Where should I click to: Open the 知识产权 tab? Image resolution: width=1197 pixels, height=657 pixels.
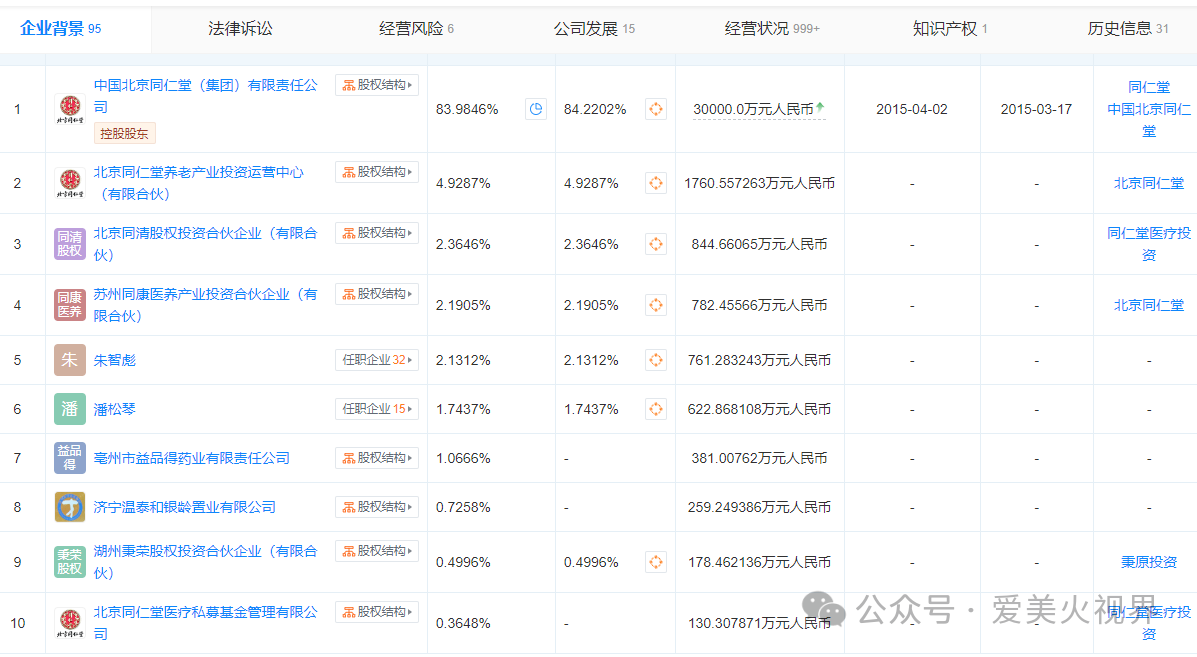(950, 29)
